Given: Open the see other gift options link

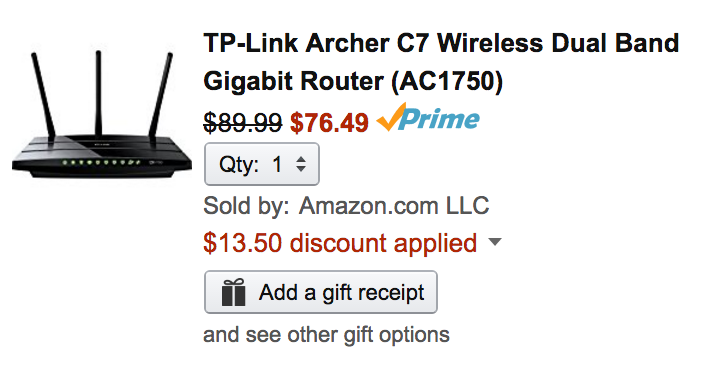Looking at the screenshot, I should [x=326, y=335].
